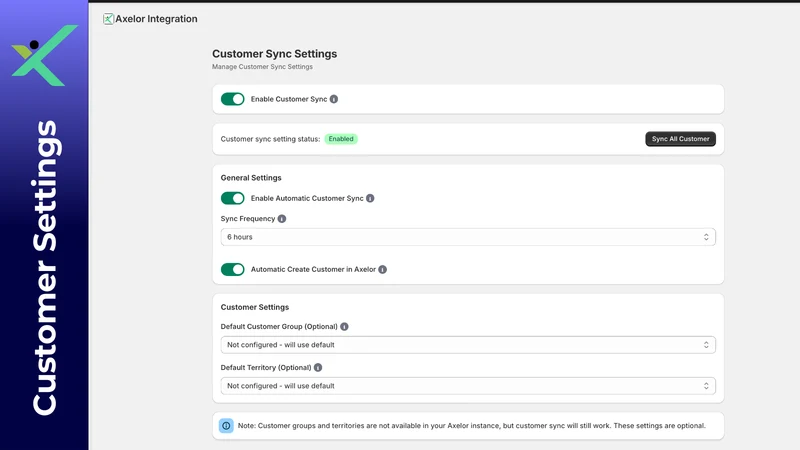
Task: Click the Sync Frequency label
Action: point(247,219)
